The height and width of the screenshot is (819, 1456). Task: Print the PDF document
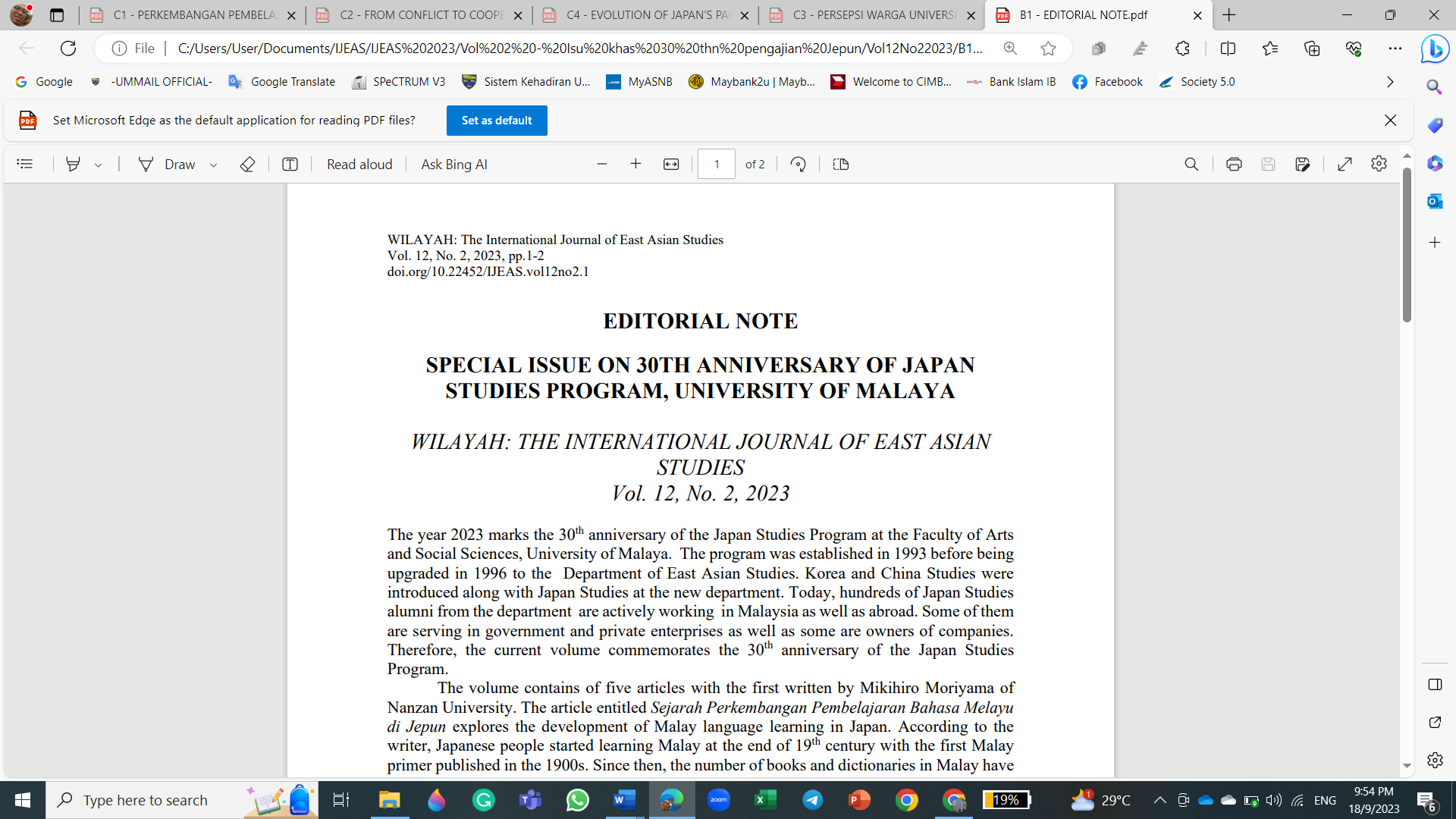pos(1234,164)
